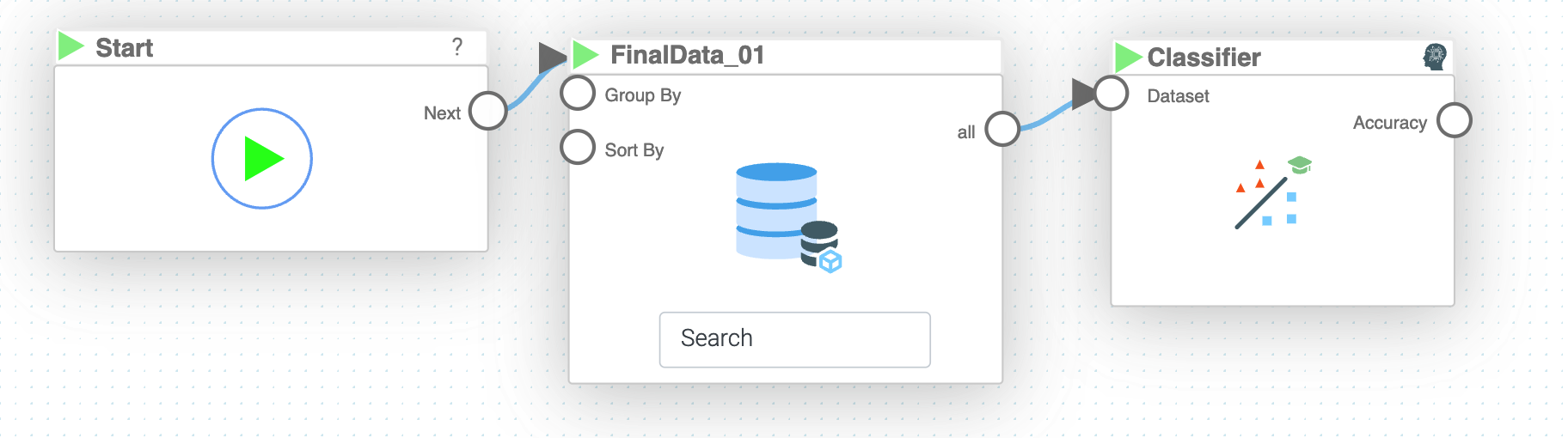Toggle the Group By input port

pos(578,94)
